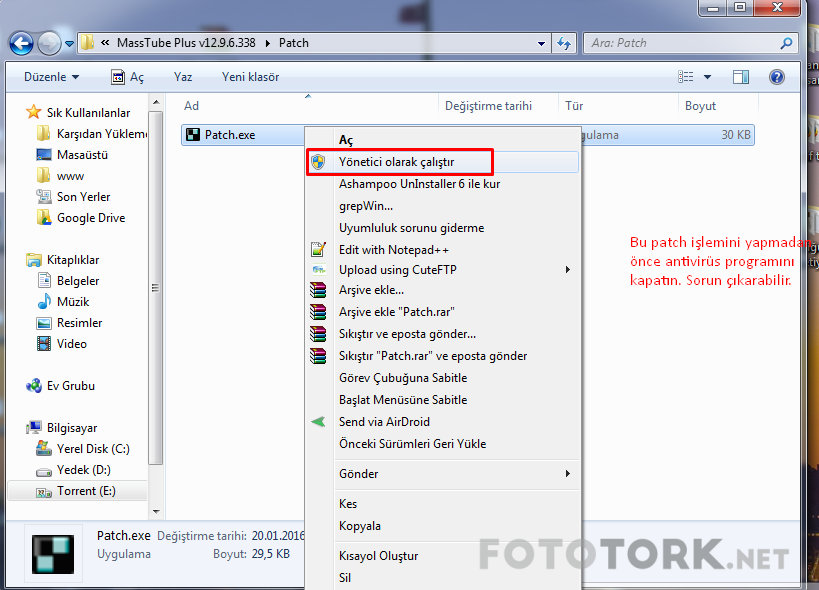Click the AirDroid green arrow icon

click(x=318, y=421)
